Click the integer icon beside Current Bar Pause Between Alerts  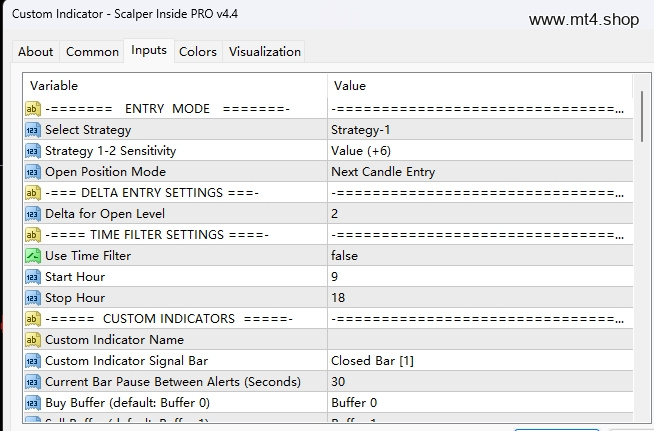[x=33, y=382]
